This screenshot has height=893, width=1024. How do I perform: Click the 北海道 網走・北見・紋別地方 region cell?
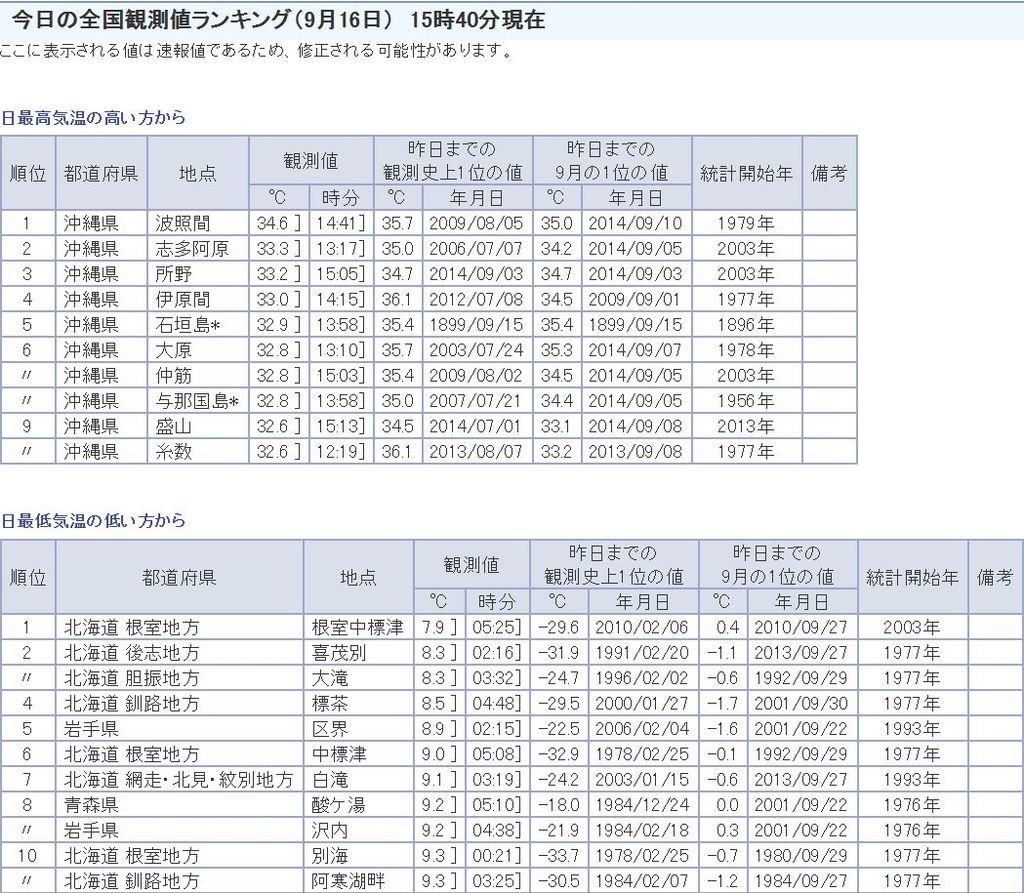pyautogui.click(x=179, y=779)
